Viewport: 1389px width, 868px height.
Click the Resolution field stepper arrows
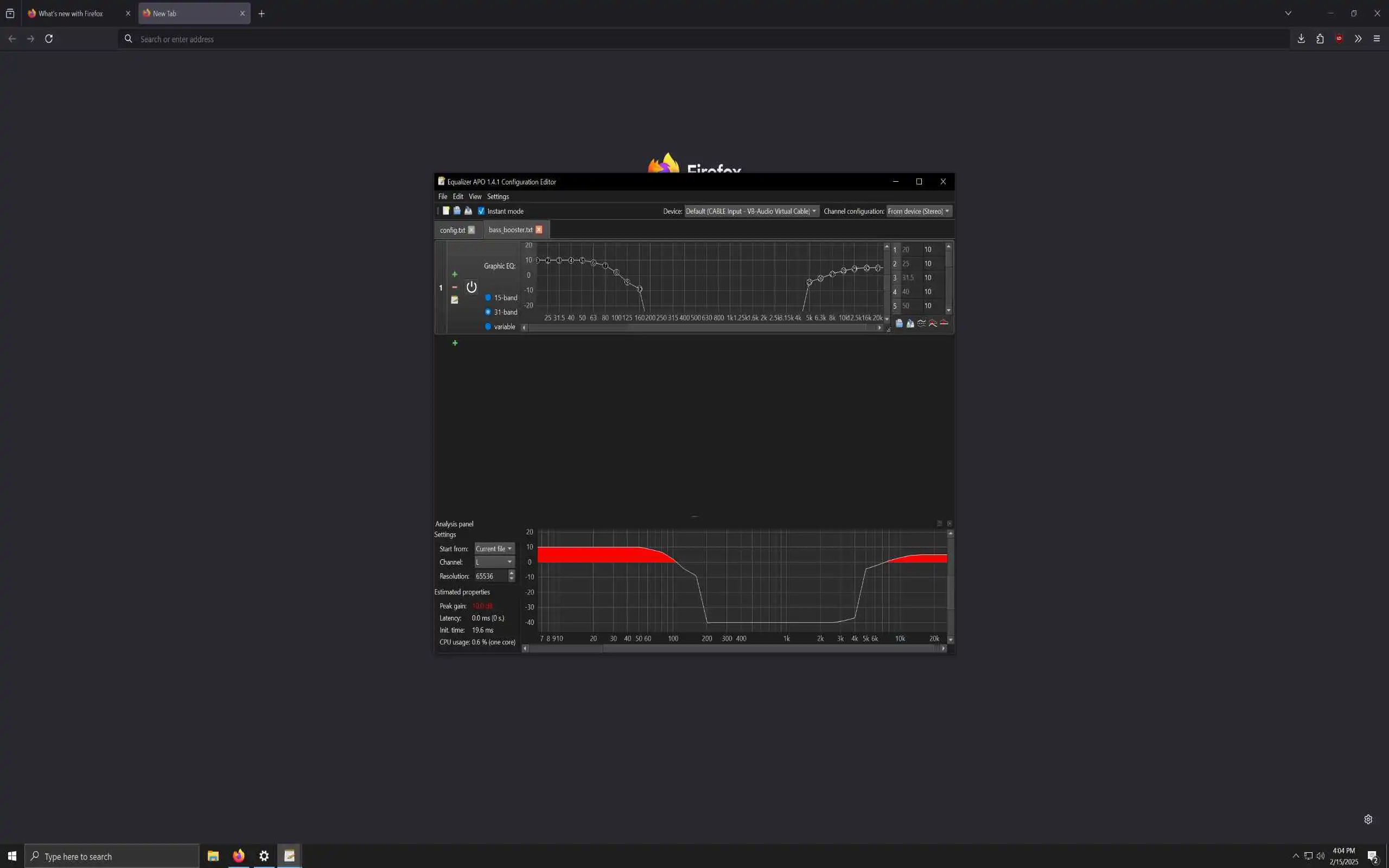point(512,576)
